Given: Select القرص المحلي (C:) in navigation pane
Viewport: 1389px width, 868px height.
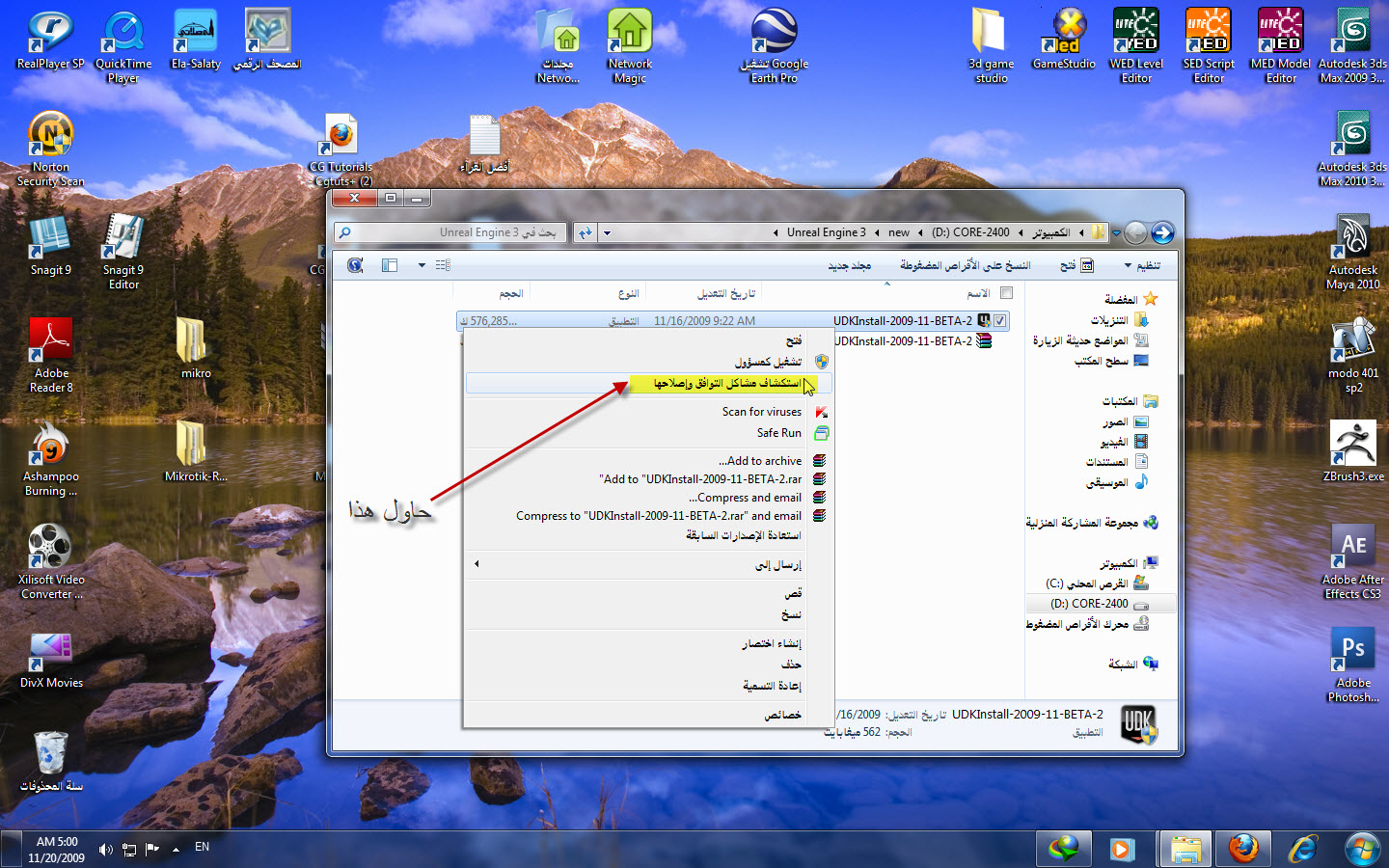Looking at the screenshot, I should point(1097,583).
